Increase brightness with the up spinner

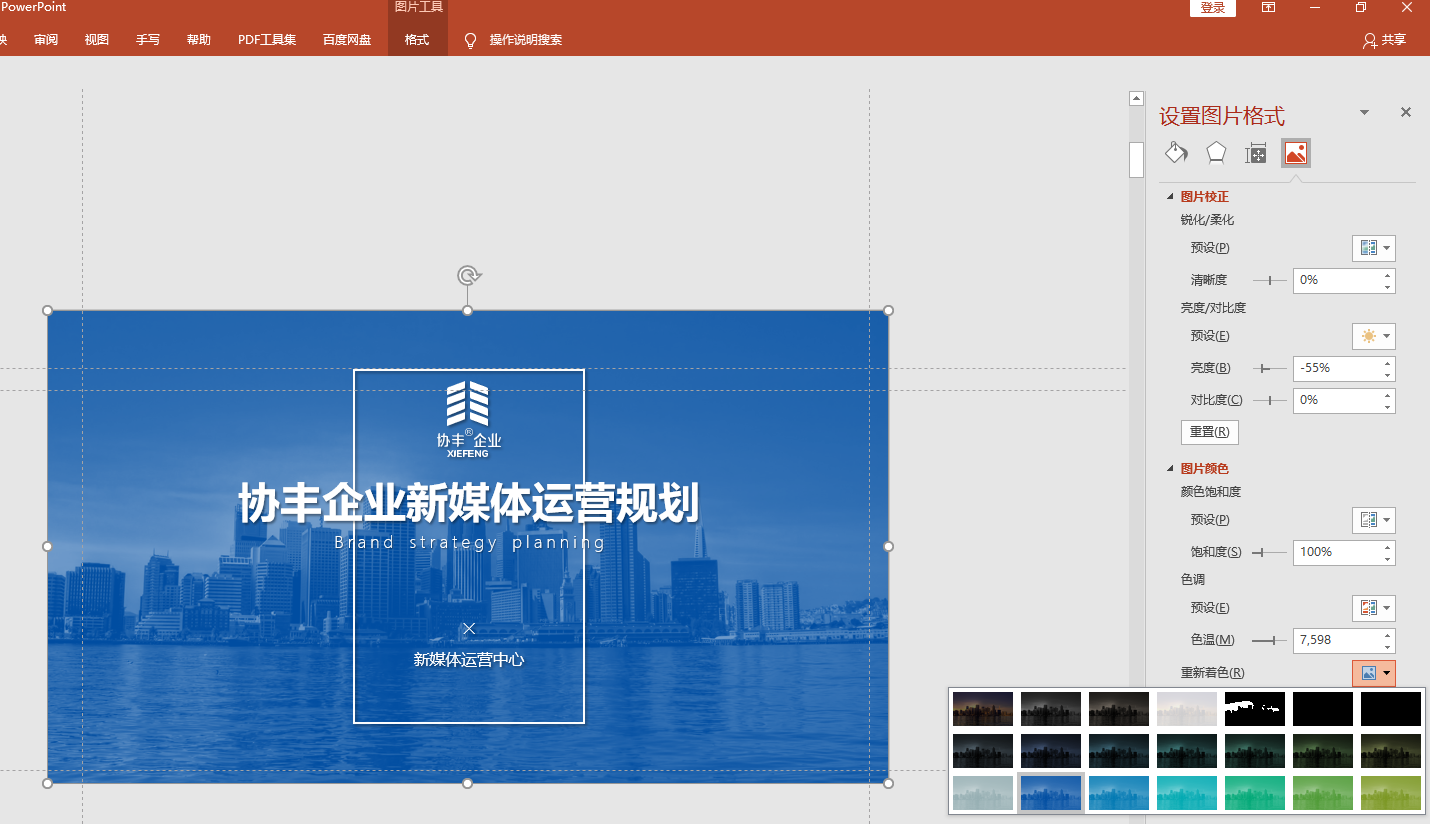click(1388, 362)
